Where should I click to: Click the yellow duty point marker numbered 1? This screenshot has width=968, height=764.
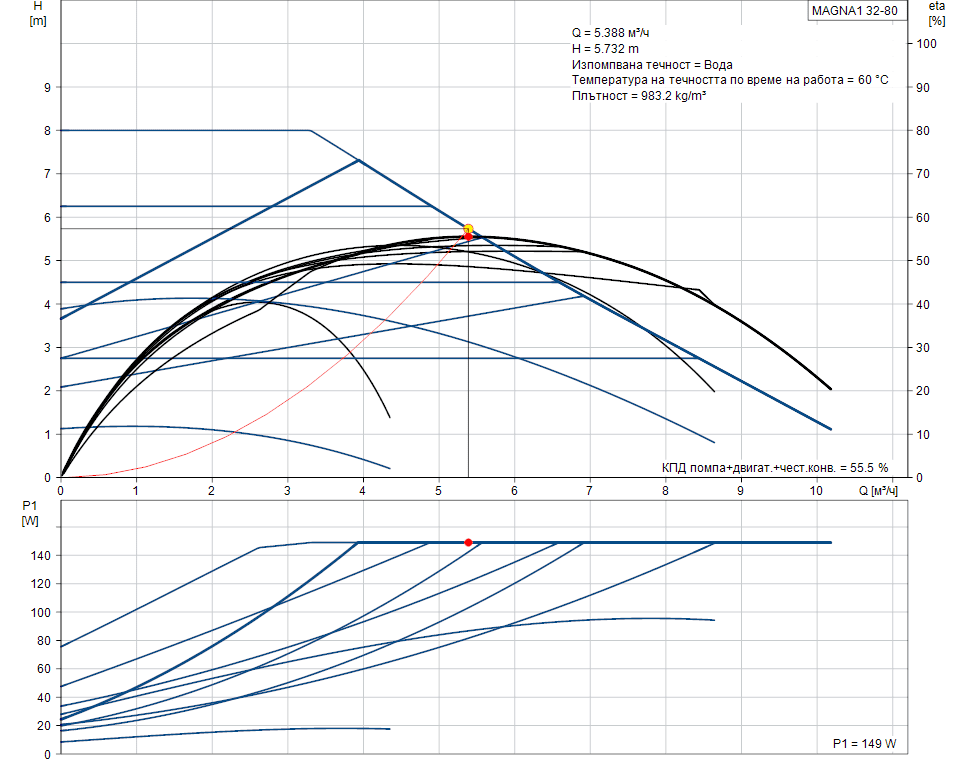pyautogui.click(x=468, y=229)
